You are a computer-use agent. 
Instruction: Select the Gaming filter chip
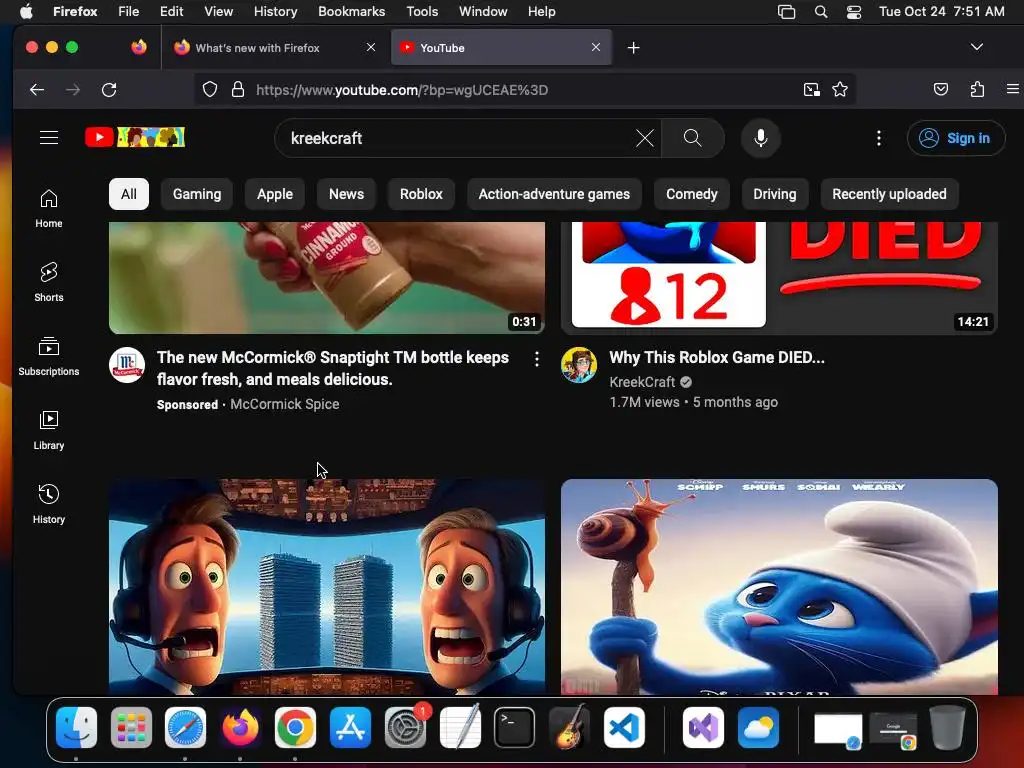pyautogui.click(x=197, y=194)
